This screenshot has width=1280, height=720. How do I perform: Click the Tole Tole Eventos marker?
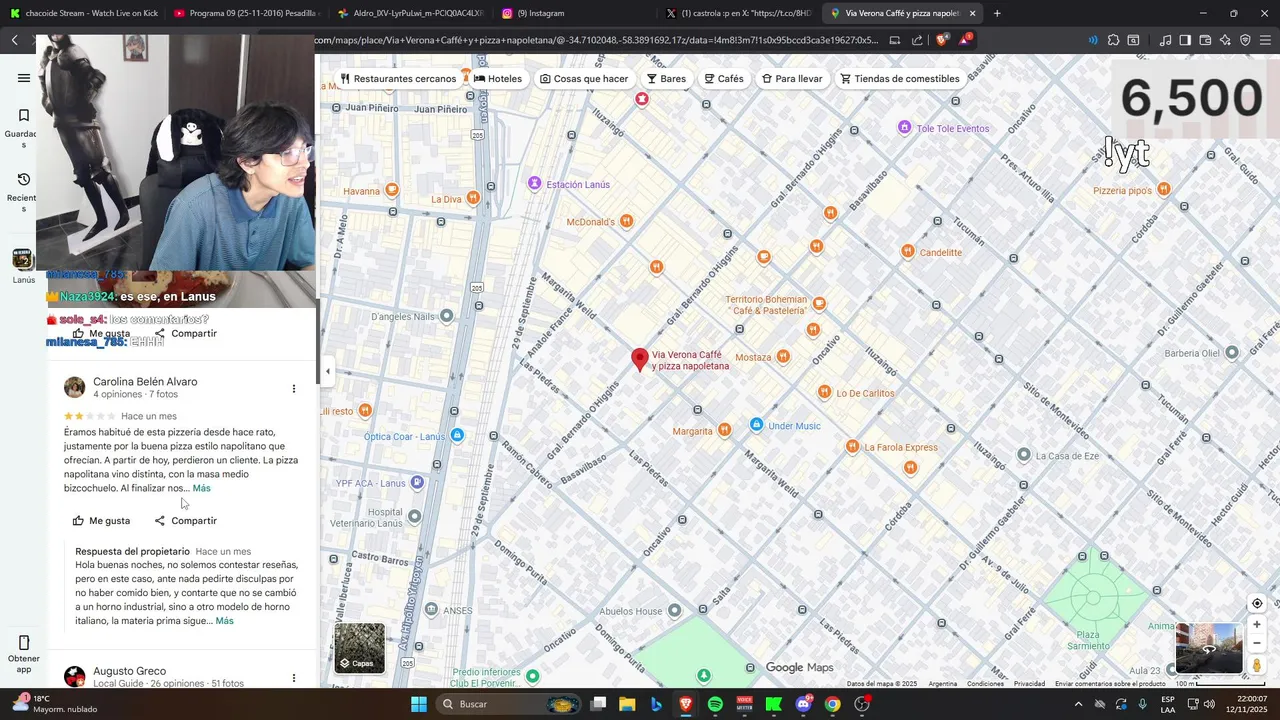point(905,128)
